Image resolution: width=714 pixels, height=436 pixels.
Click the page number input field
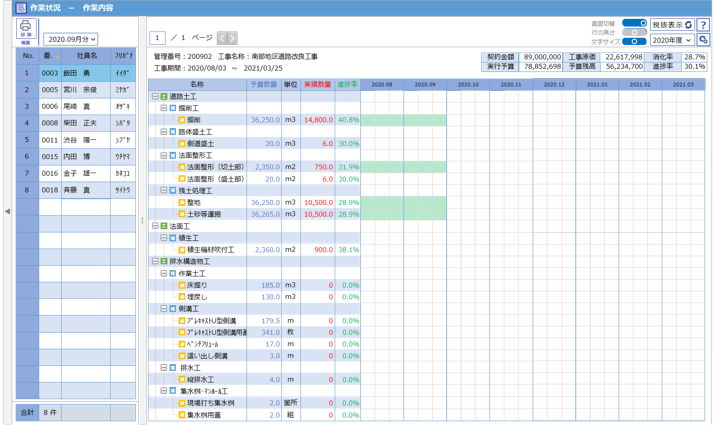tap(159, 38)
